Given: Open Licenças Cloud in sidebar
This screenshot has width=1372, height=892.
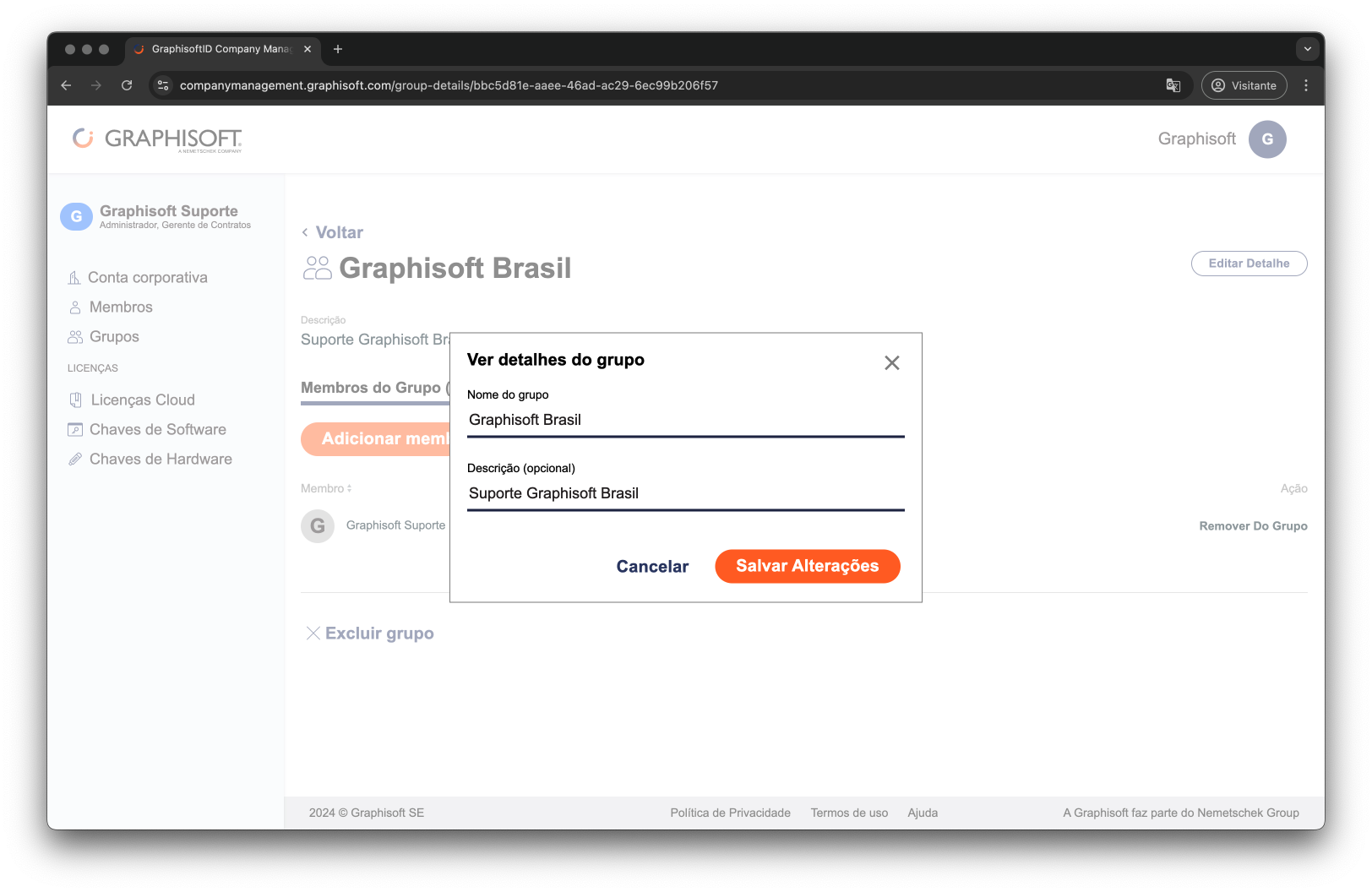Looking at the screenshot, I should (x=143, y=400).
